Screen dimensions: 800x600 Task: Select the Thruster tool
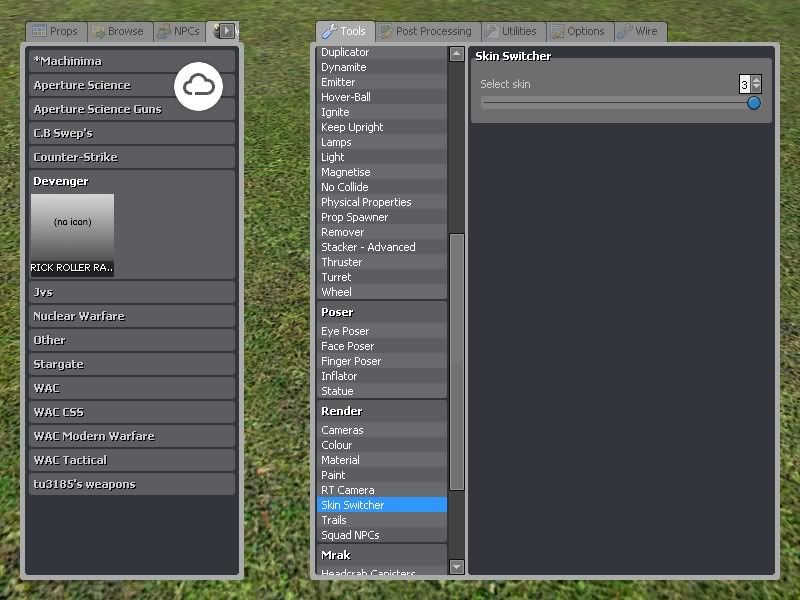pos(382,262)
